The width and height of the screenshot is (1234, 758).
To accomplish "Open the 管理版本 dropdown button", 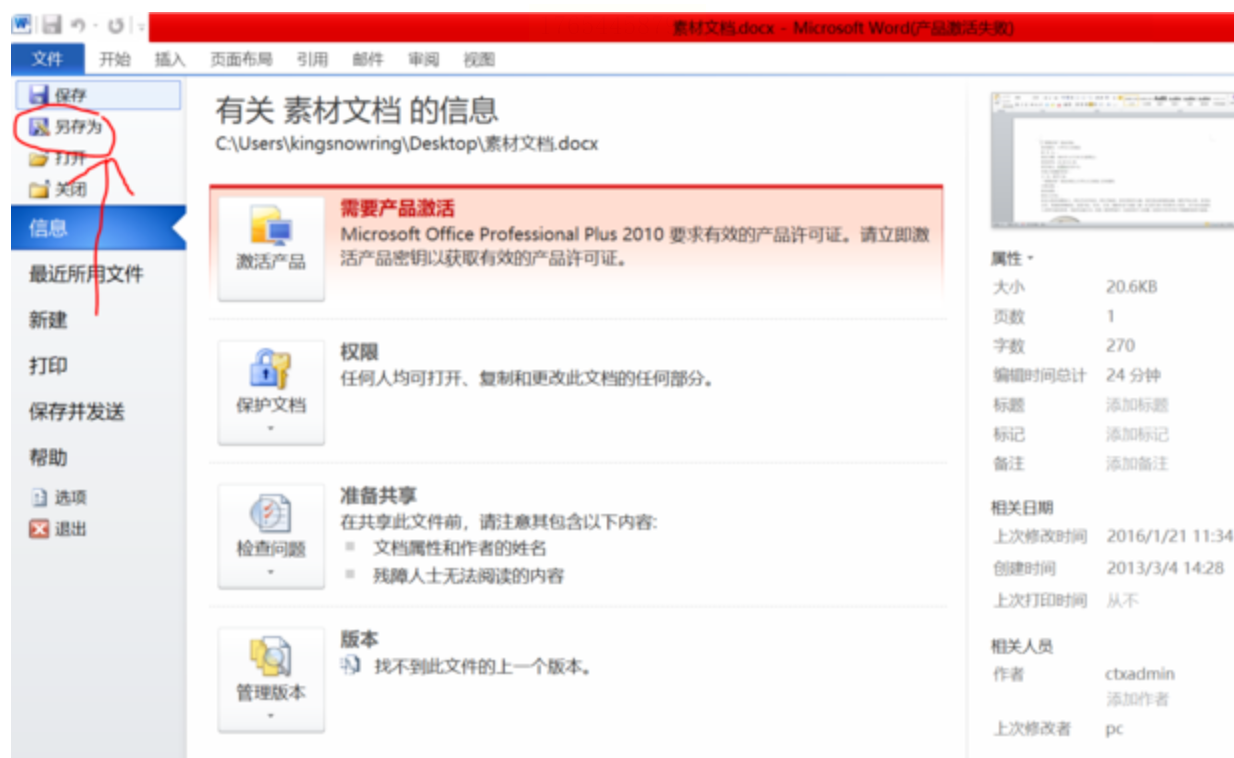I will click(271, 679).
